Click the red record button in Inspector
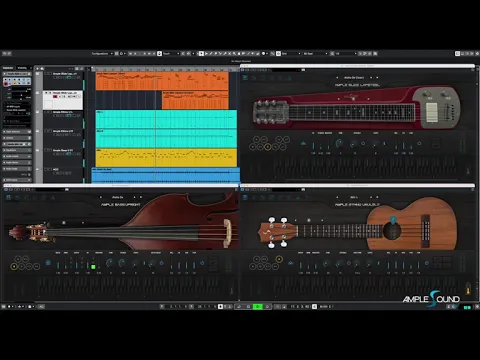The height and width of the screenshot is (360, 480). (x=6, y=84)
